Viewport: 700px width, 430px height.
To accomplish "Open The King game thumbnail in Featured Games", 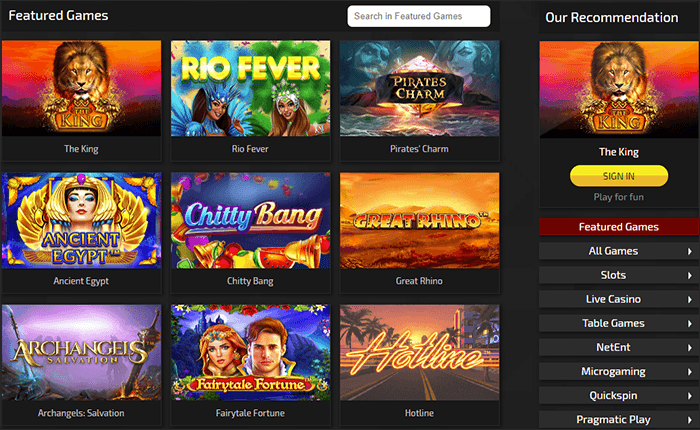I will (81, 88).
